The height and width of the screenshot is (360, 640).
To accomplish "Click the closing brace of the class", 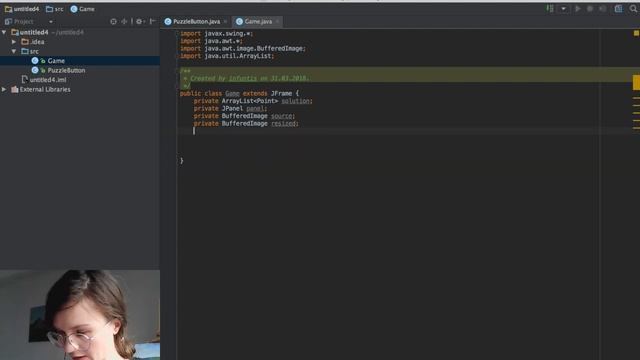I will 182,161.
